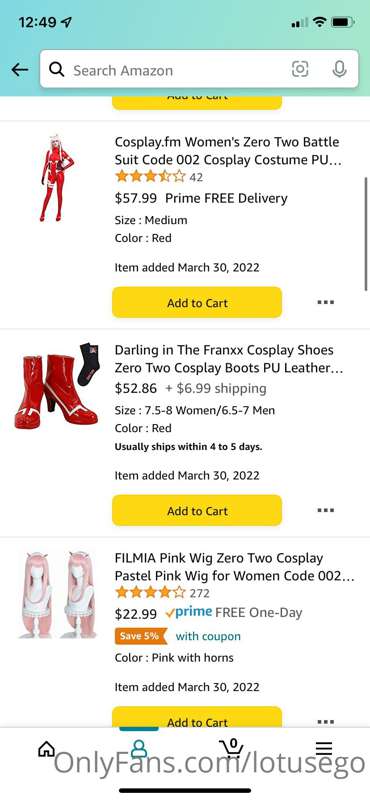The width and height of the screenshot is (370, 800).
Task: Open the pink wig product thumbnail
Action: 57,595
